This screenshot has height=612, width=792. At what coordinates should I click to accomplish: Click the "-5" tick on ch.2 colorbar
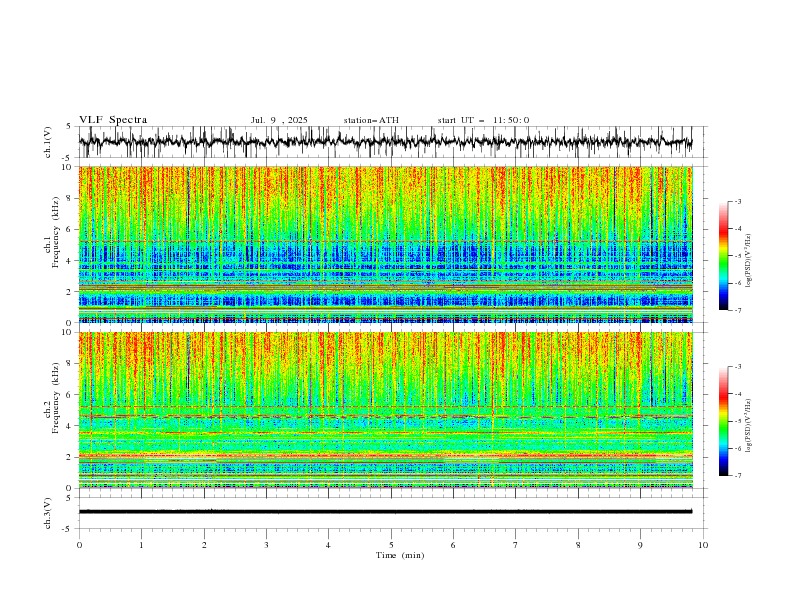[738, 421]
